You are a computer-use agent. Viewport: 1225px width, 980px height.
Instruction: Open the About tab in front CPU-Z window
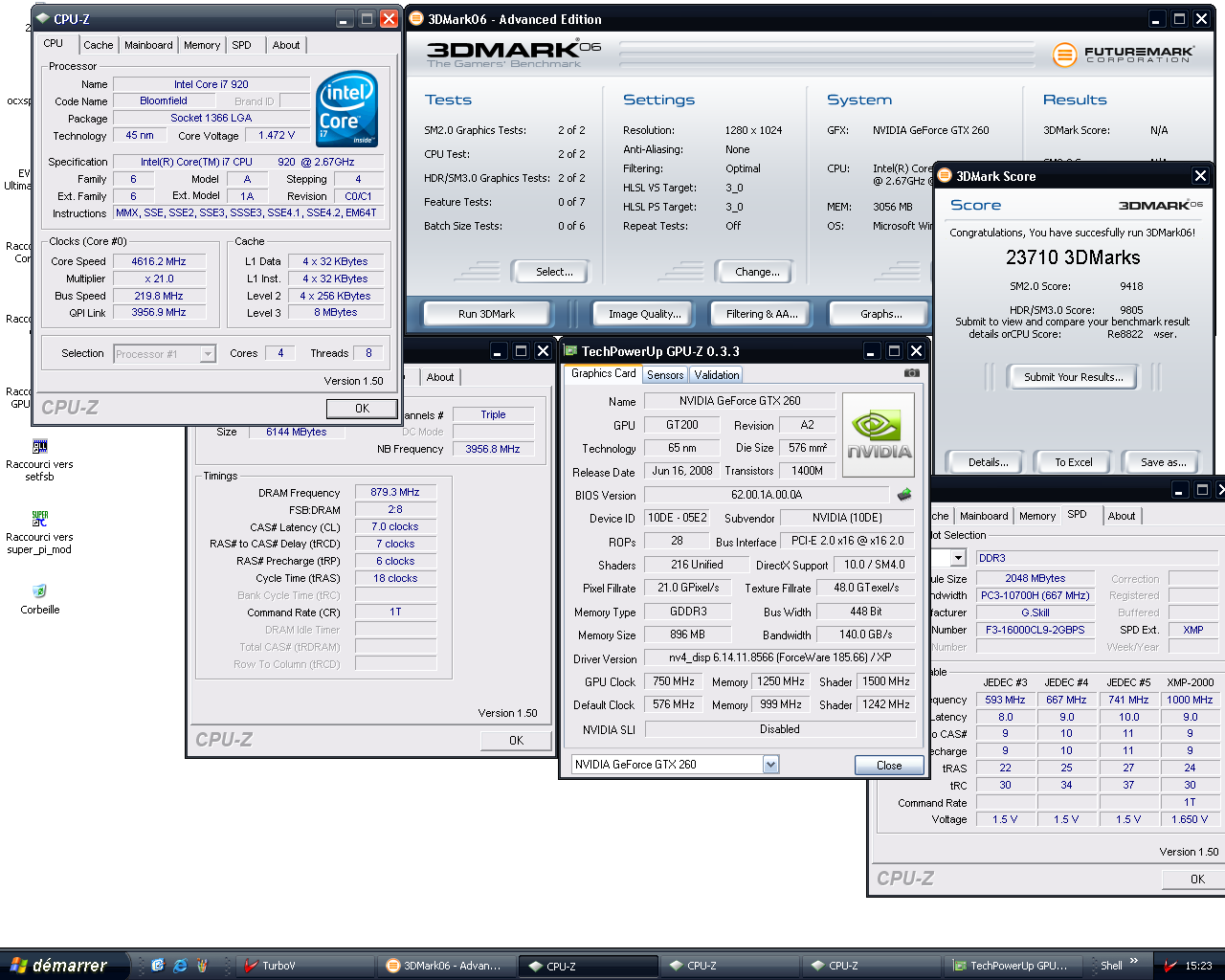(x=285, y=45)
